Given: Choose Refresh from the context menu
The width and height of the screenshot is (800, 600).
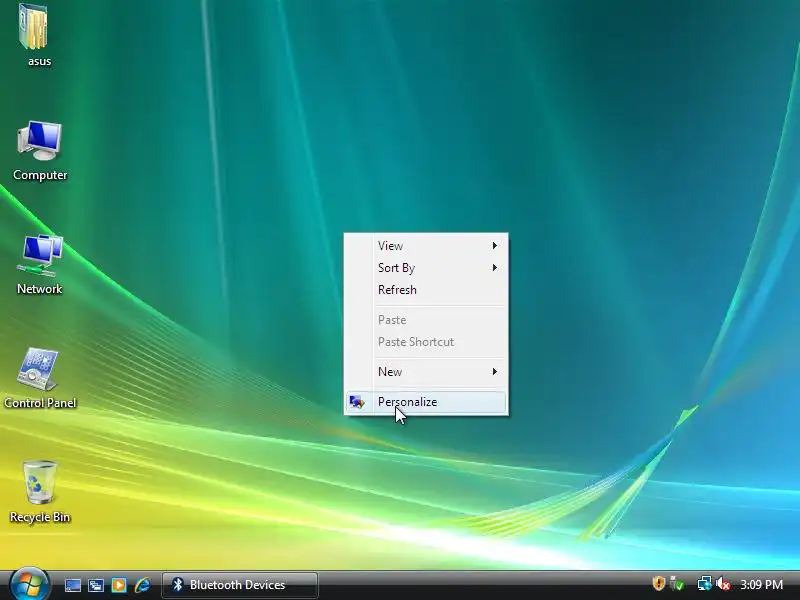Looking at the screenshot, I should (426, 289).
